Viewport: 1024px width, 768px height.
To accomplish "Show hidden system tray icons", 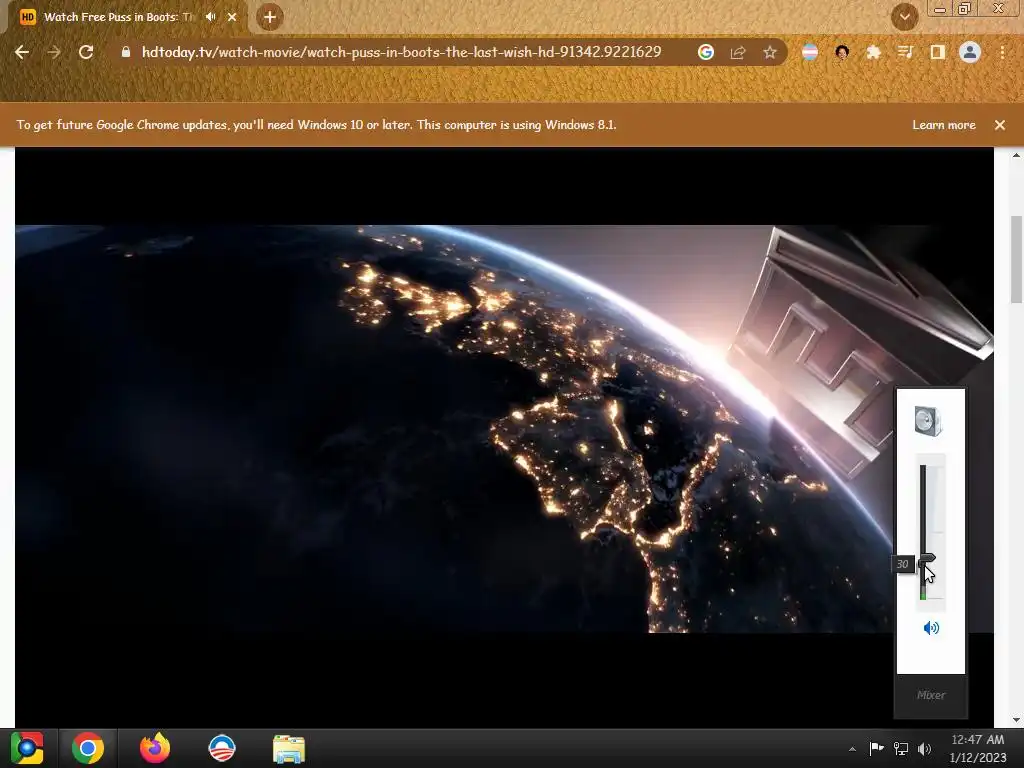I will (x=852, y=749).
